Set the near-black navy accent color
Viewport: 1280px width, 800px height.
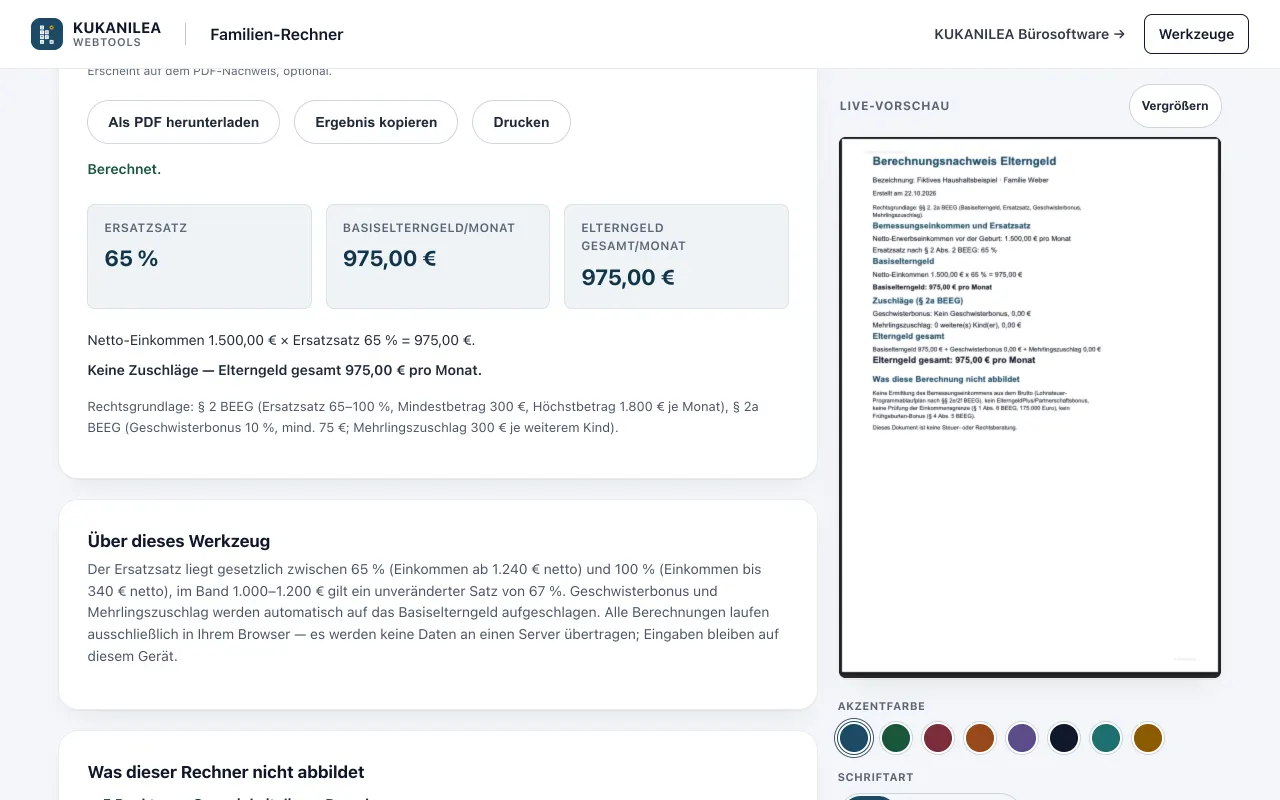(x=1064, y=738)
